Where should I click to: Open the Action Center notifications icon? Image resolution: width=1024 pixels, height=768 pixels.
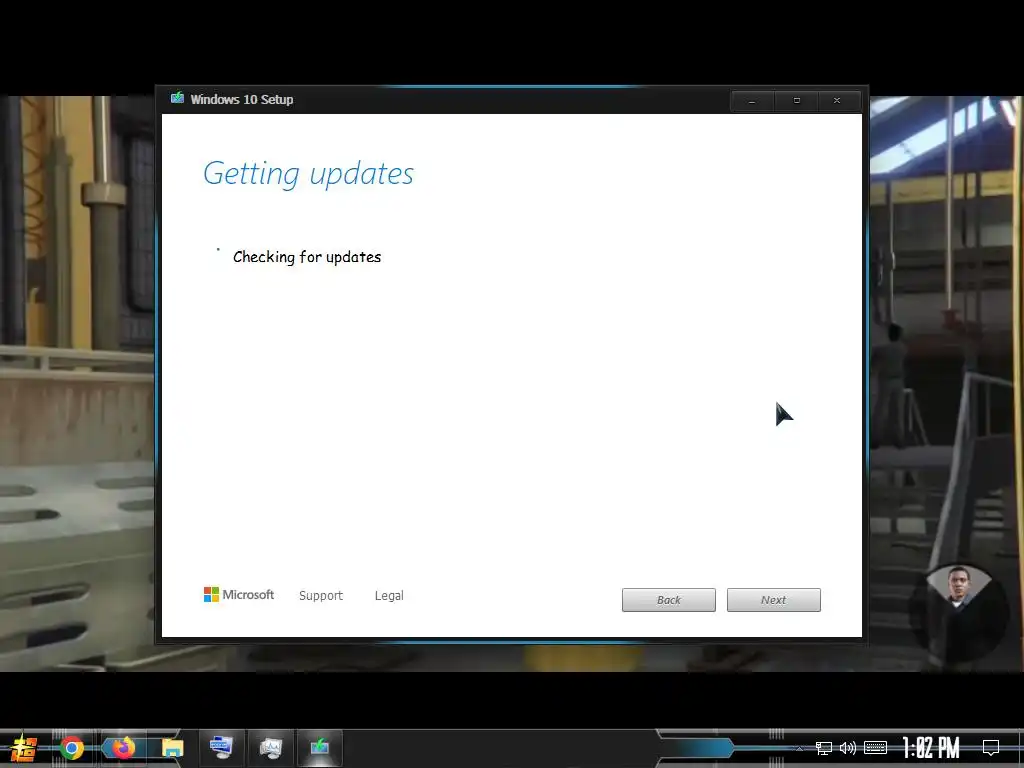991,748
